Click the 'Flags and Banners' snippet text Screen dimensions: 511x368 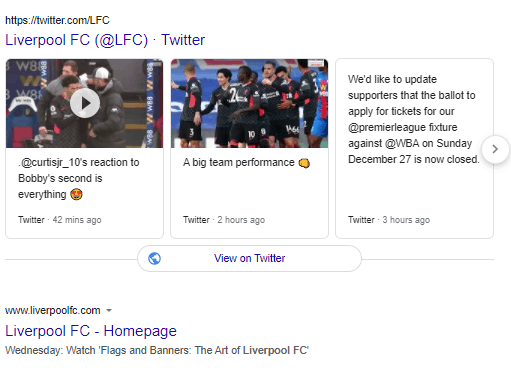coord(157,350)
